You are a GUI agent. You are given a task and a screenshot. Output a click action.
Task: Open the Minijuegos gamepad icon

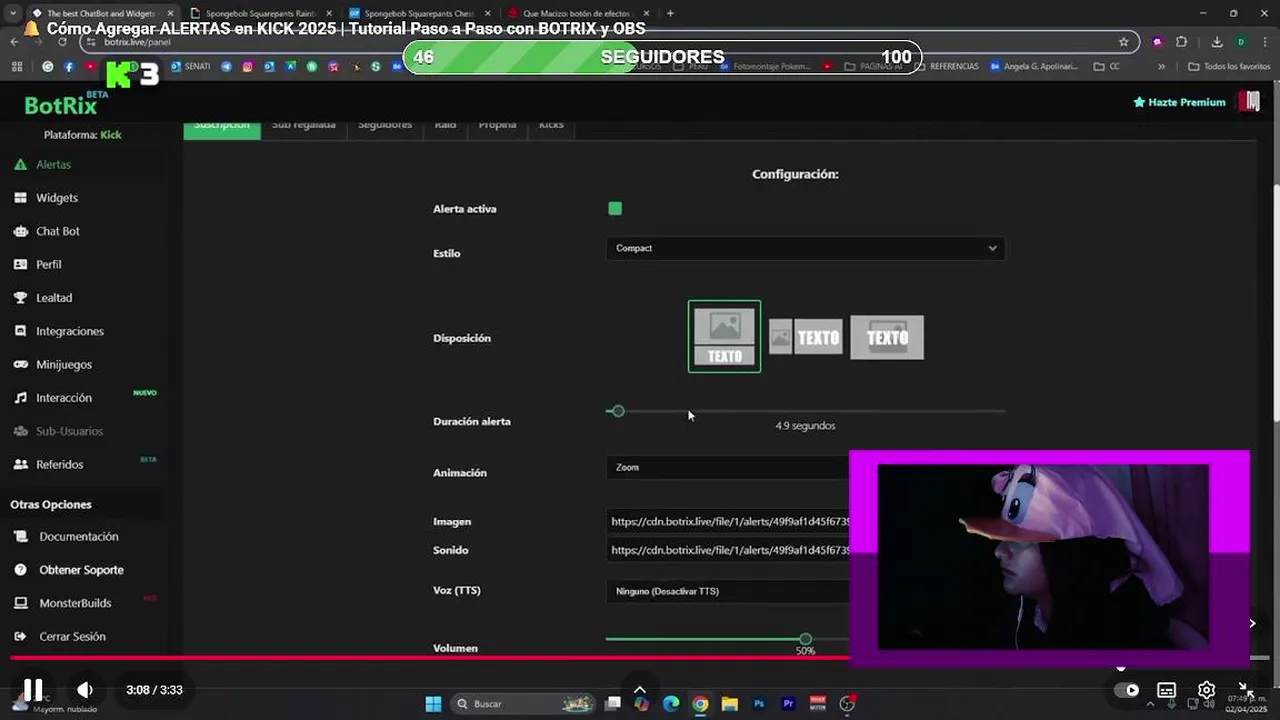click(x=20, y=364)
